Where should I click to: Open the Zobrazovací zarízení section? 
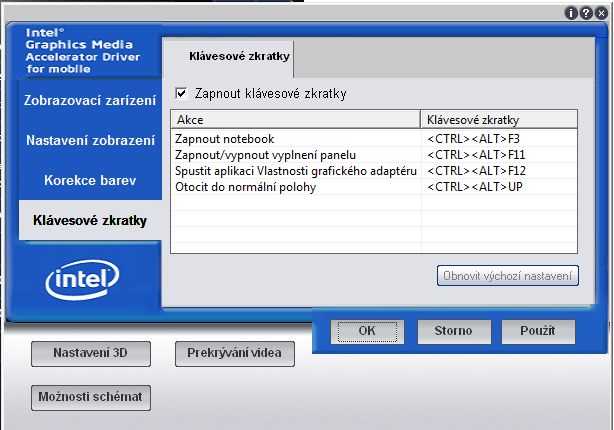90,100
